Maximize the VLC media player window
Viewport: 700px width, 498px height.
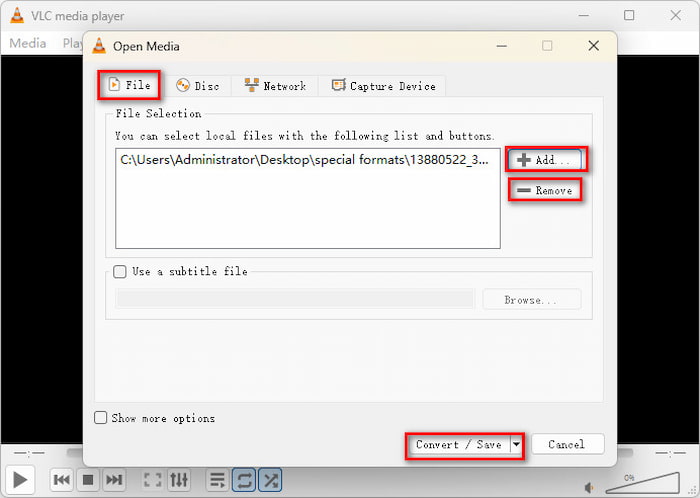point(629,15)
